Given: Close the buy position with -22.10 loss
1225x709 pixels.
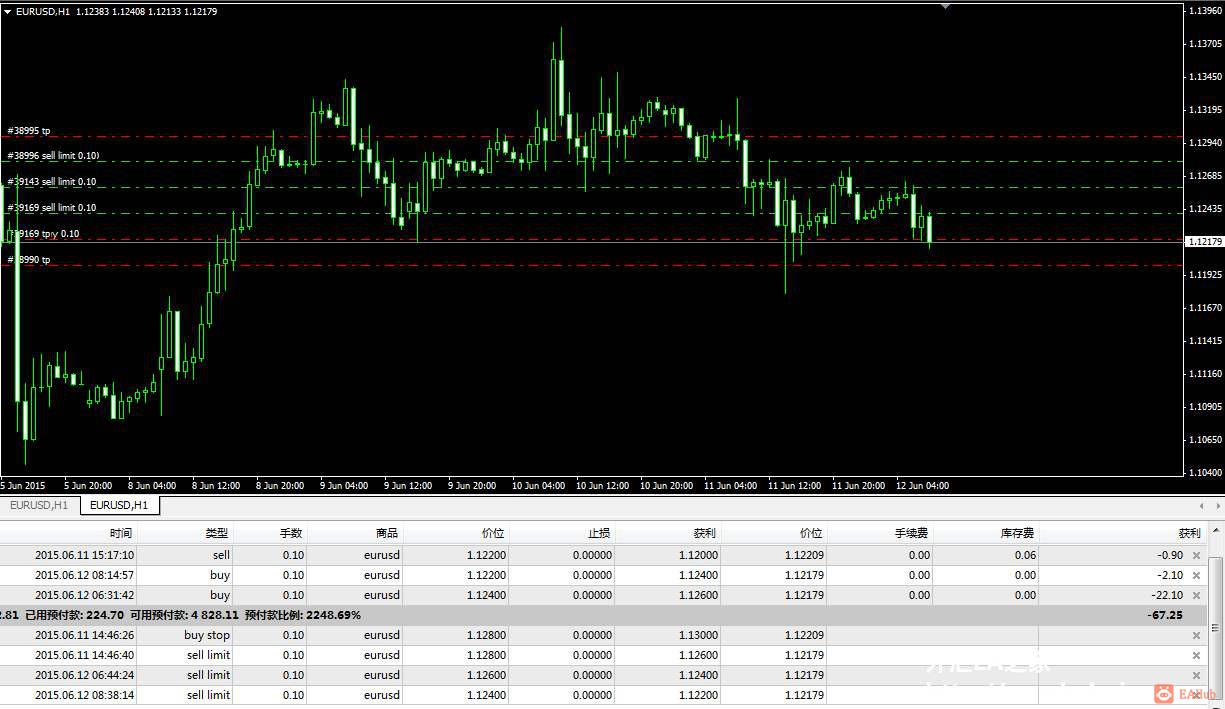Looking at the screenshot, I should click(x=1196, y=595).
